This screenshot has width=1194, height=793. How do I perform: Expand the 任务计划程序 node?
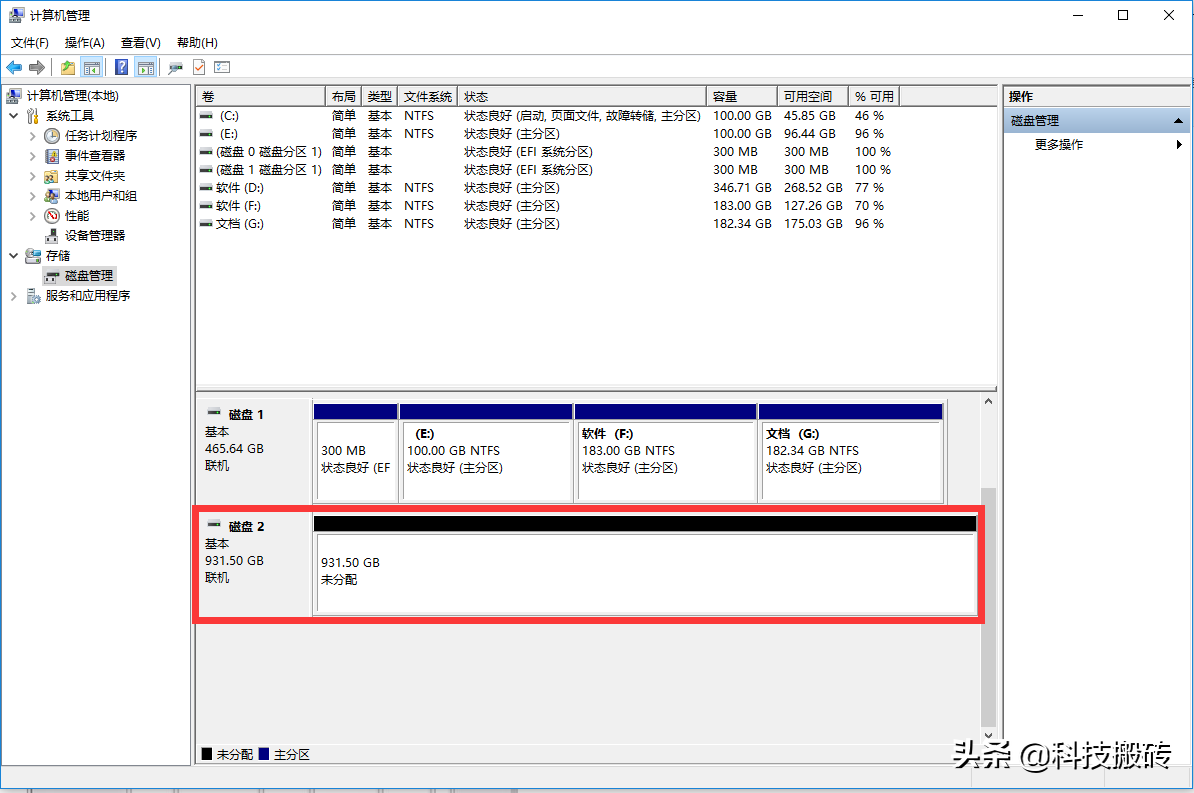point(32,136)
